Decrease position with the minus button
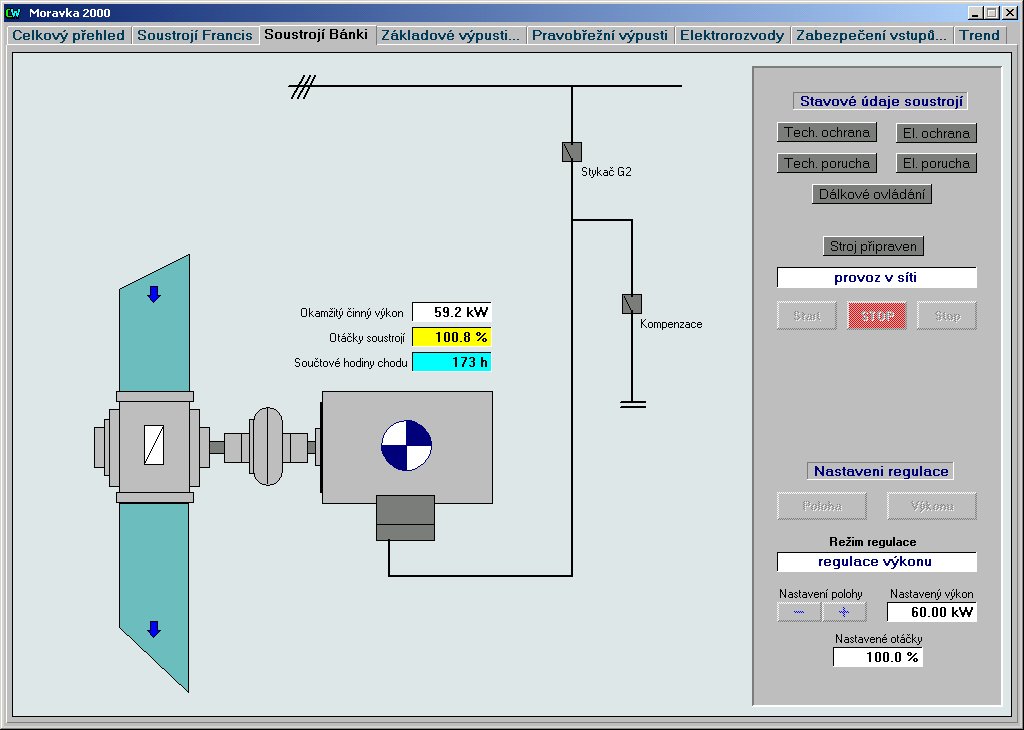This screenshot has height=730, width=1024. point(799,612)
